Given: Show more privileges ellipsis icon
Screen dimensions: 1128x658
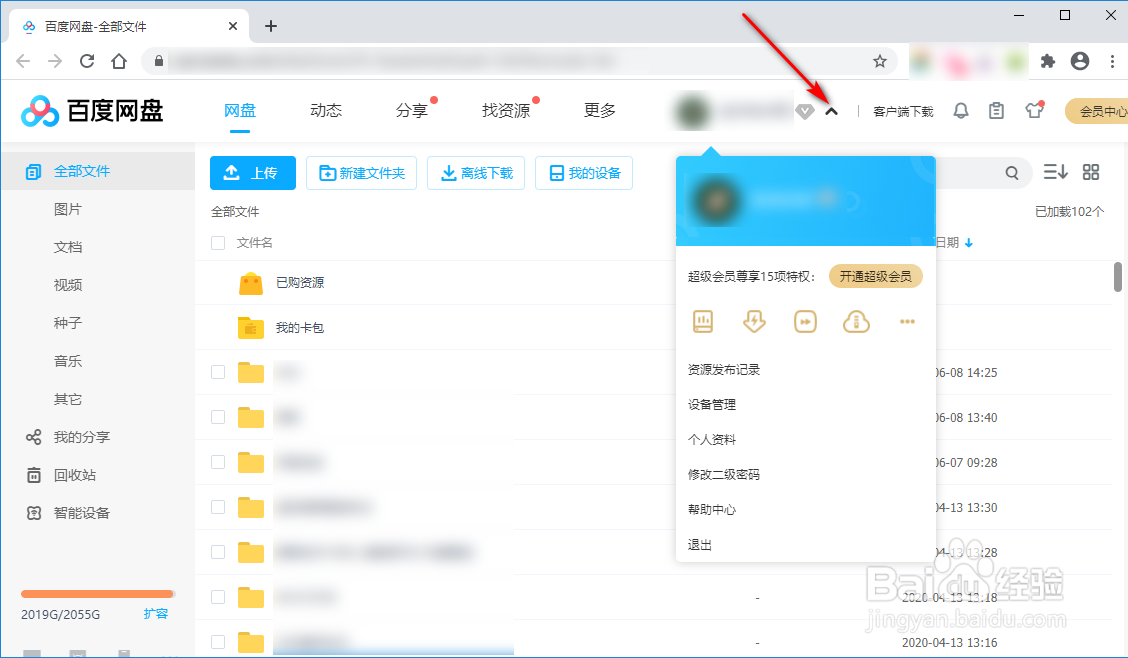Looking at the screenshot, I should point(907,321).
